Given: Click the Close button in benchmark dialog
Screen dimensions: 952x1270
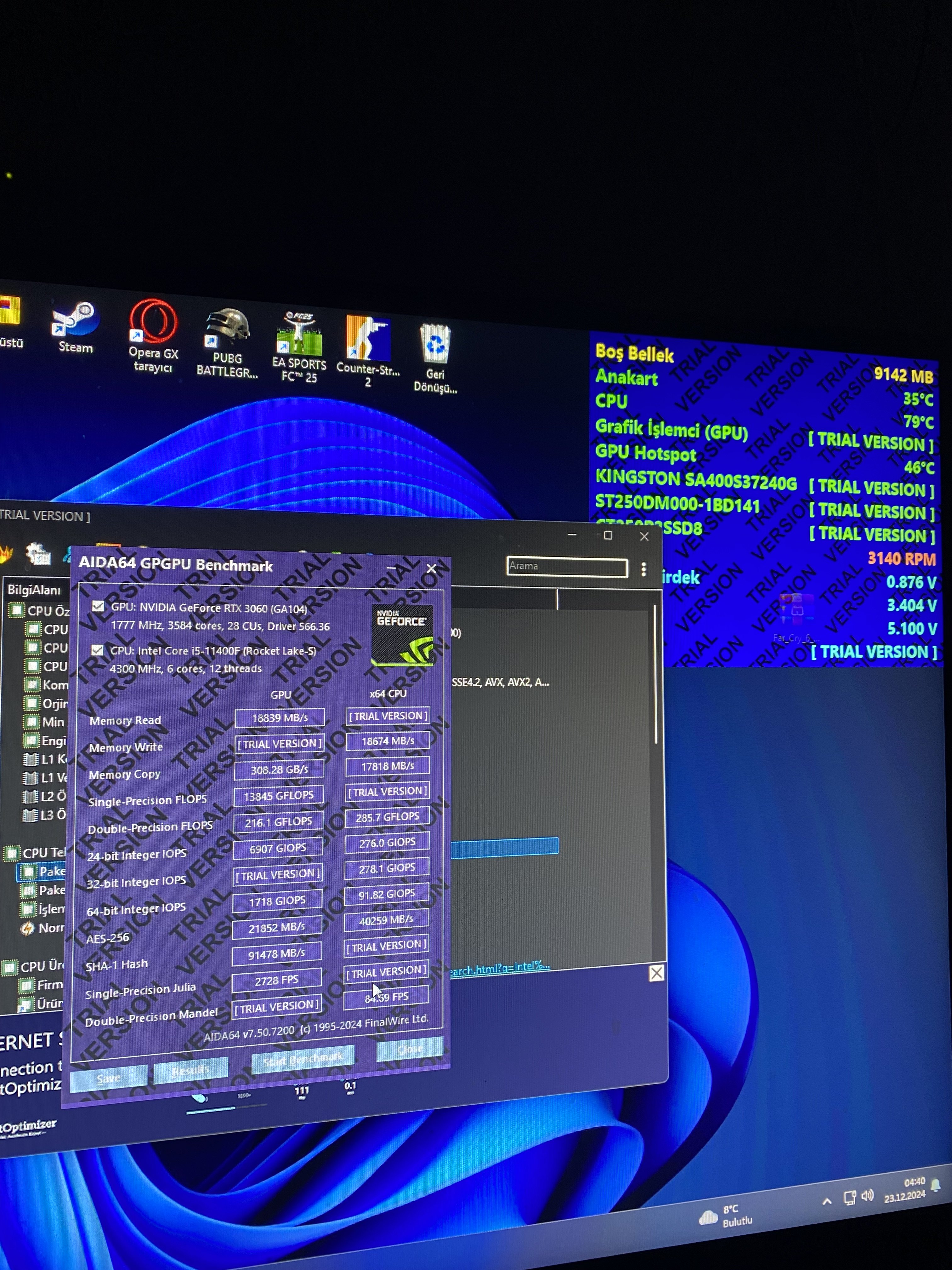Looking at the screenshot, I should pos(410,1049).
